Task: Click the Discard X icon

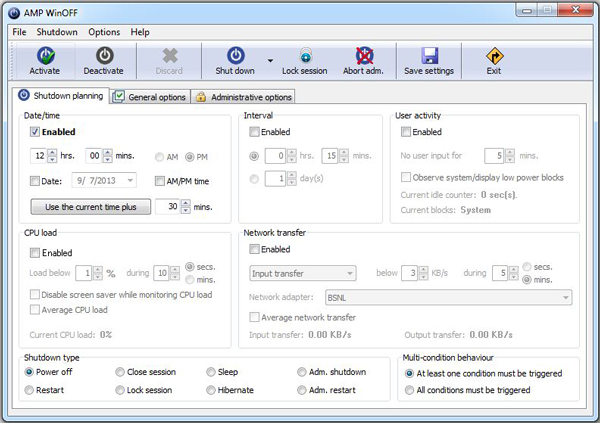Action: point(170,56)
